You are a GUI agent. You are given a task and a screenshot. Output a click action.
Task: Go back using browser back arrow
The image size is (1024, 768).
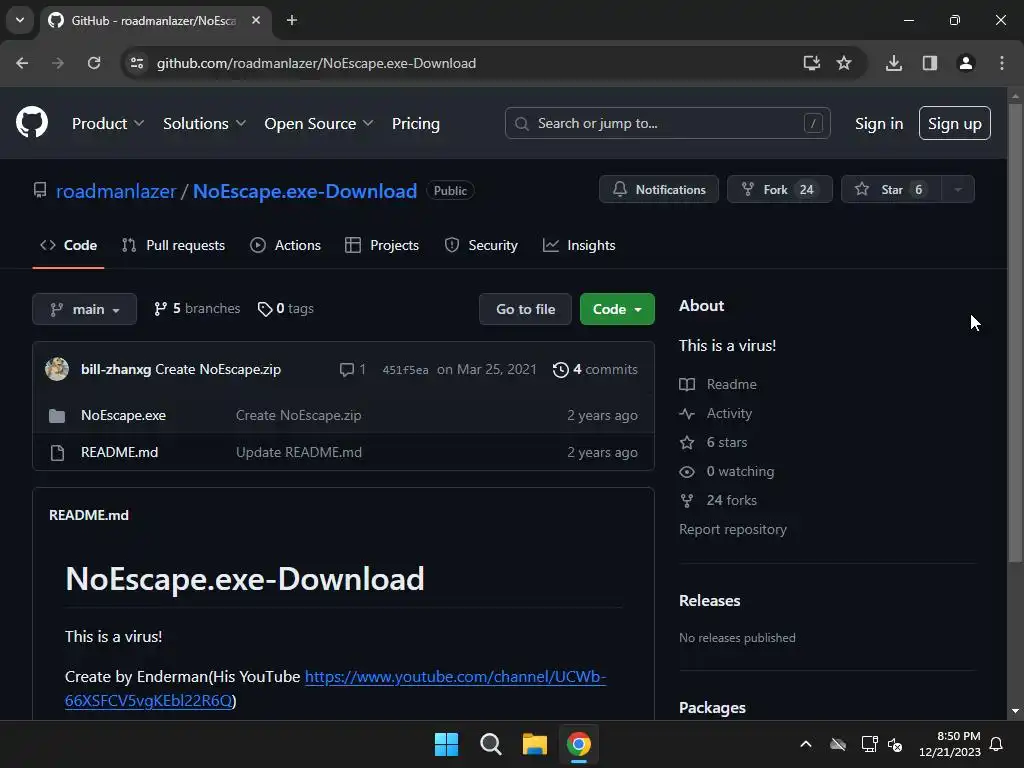click(x=22, y=63)
